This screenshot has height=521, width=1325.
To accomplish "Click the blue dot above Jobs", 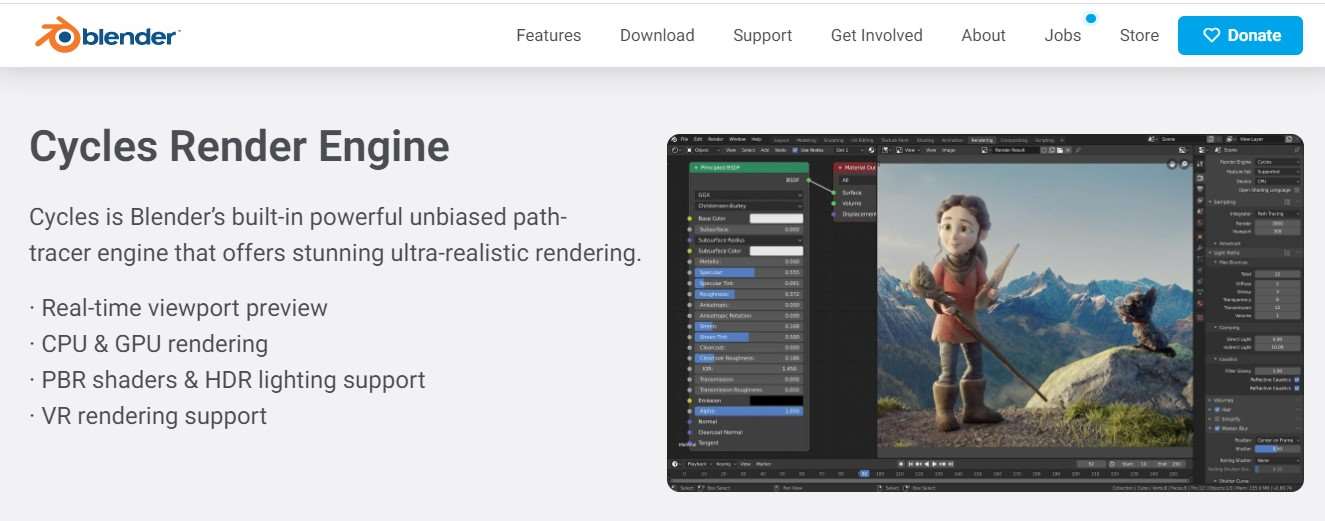I will click(1090, 18).
